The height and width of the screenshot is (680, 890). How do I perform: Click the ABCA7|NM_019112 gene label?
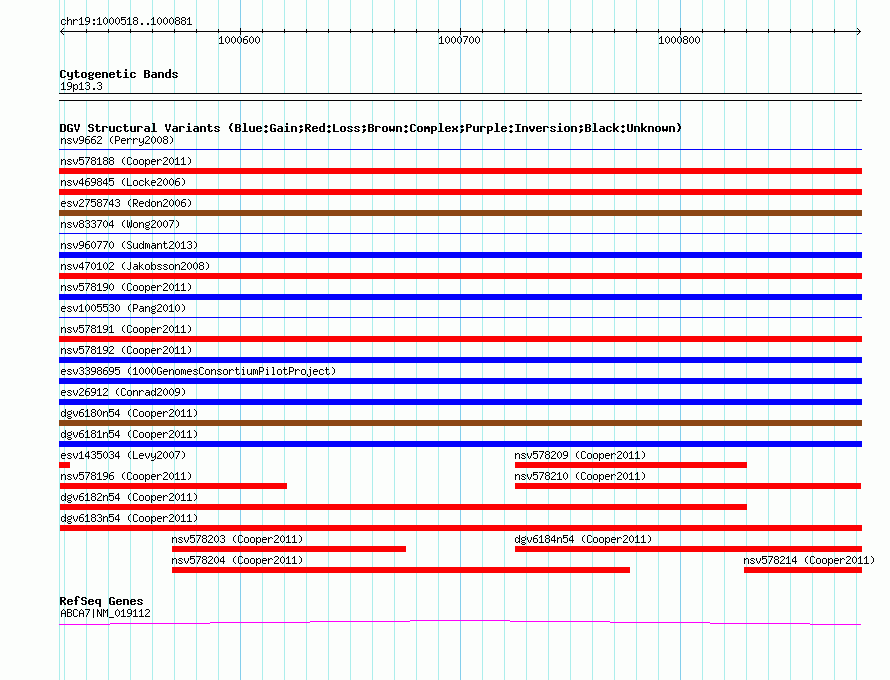pyautogui.click(x=105, y=613)
